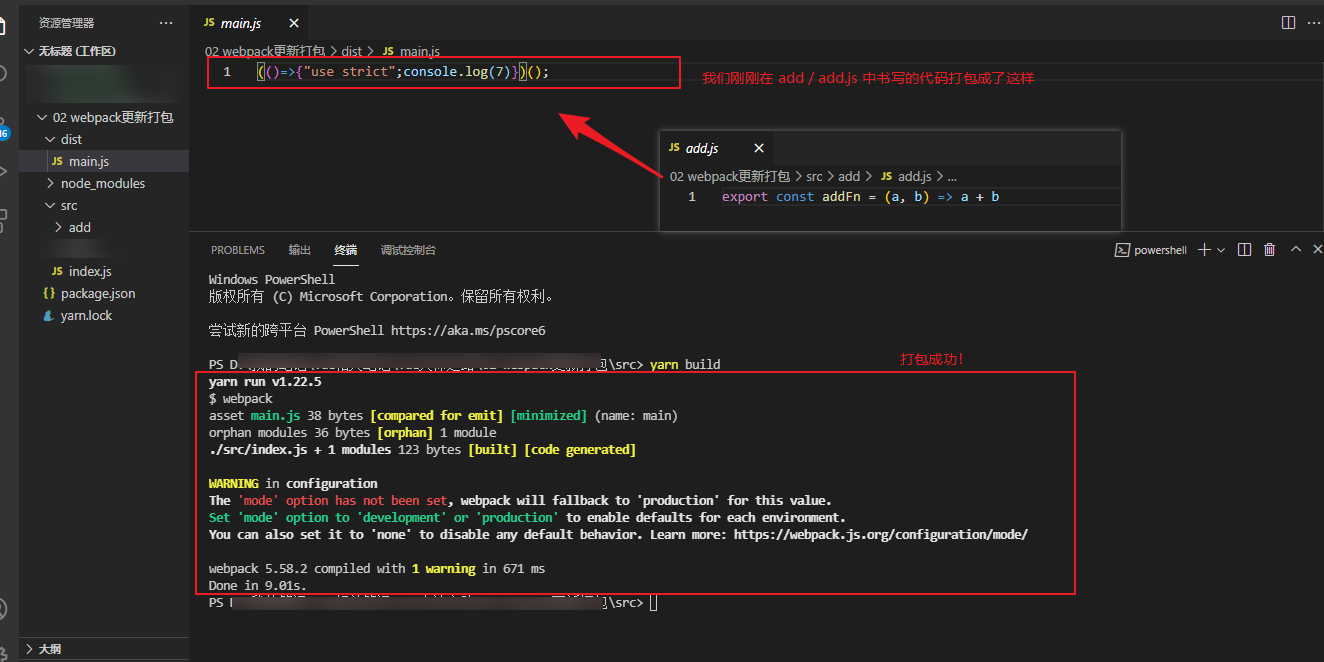The image size is (1324, 662).
Task: Create a new terminal with plus icon
Action: 1205,250
